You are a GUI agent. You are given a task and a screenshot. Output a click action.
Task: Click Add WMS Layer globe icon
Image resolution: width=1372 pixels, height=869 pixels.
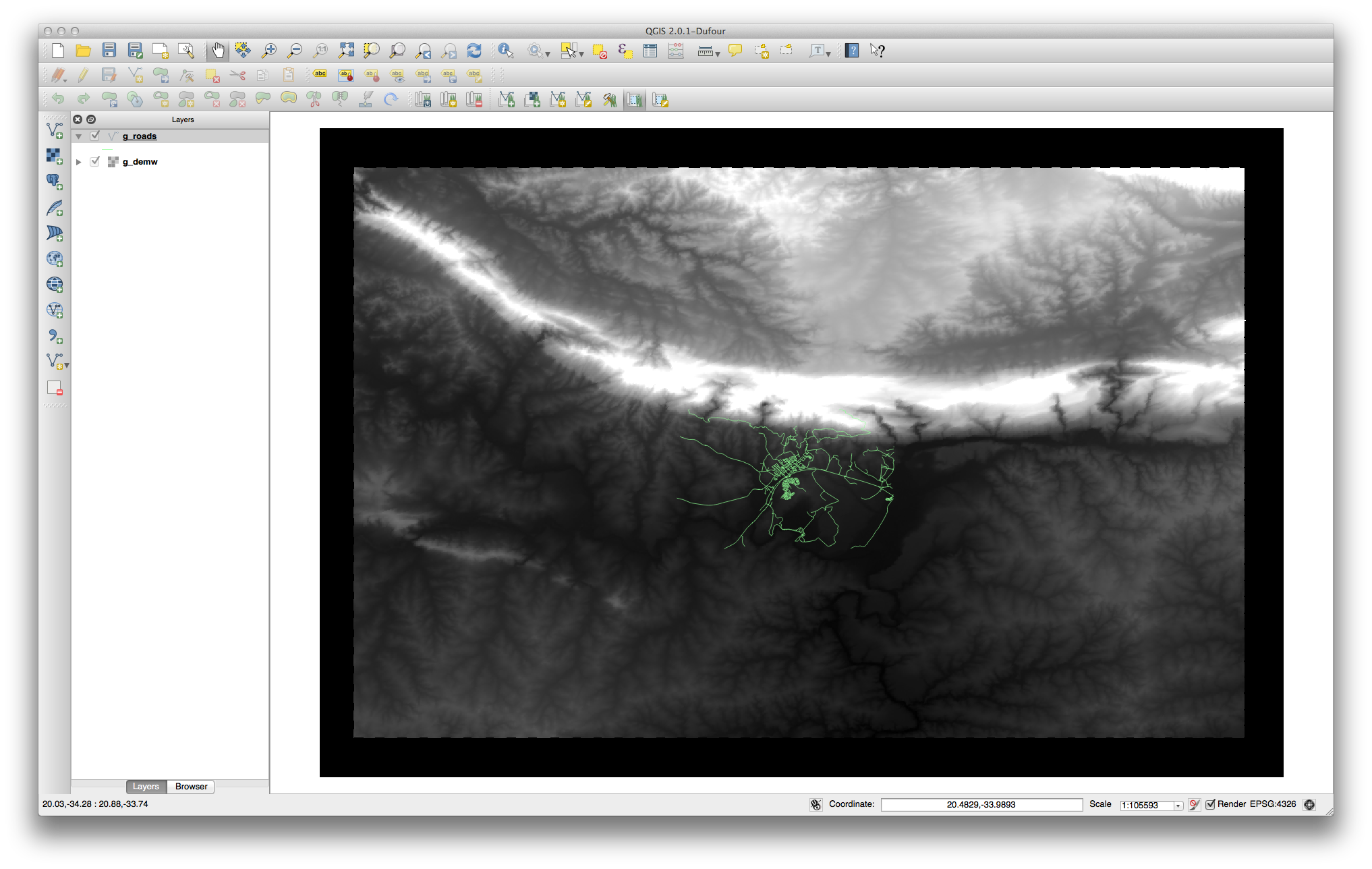55,260
